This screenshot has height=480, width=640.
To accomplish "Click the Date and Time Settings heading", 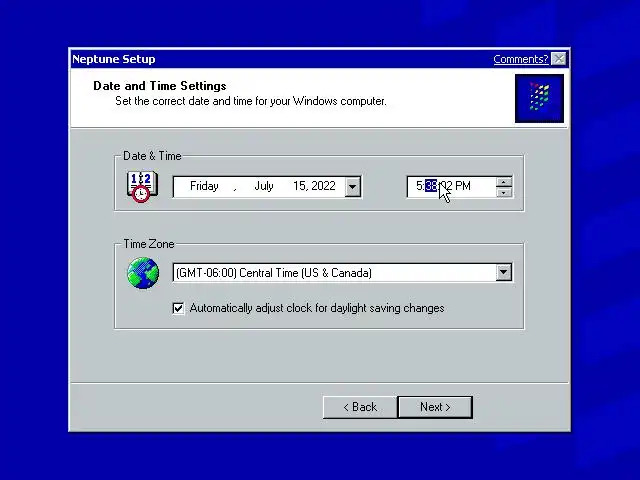I will click(160, 86).
